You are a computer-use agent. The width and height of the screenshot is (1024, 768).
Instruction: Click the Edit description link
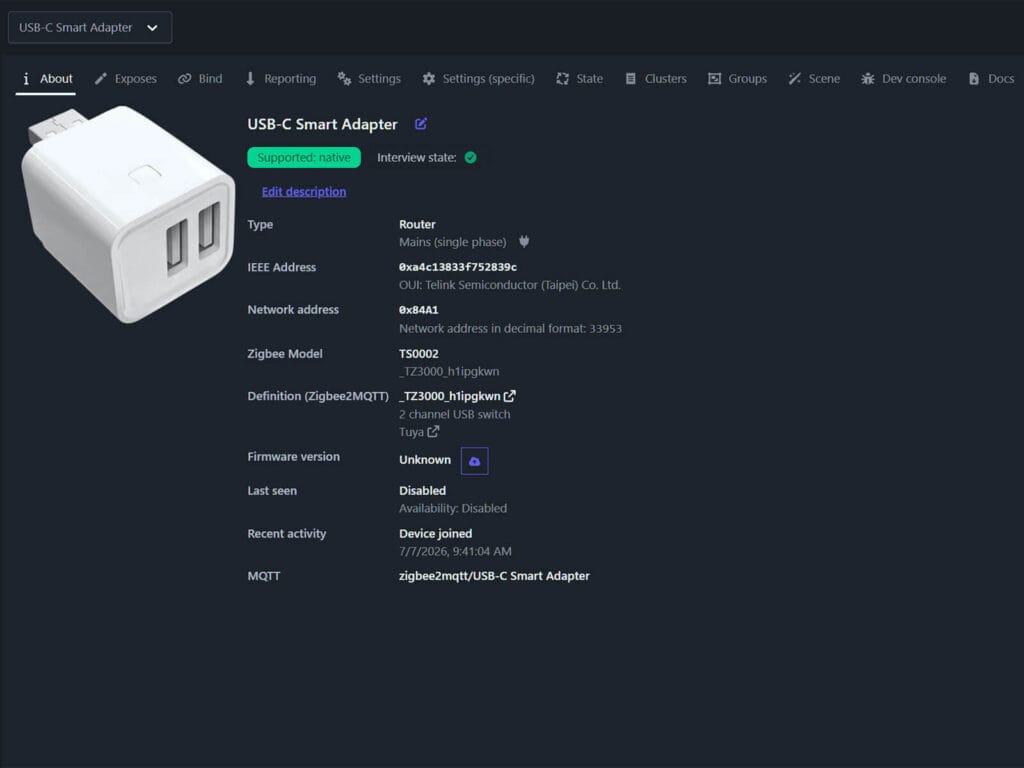[304, 191]
